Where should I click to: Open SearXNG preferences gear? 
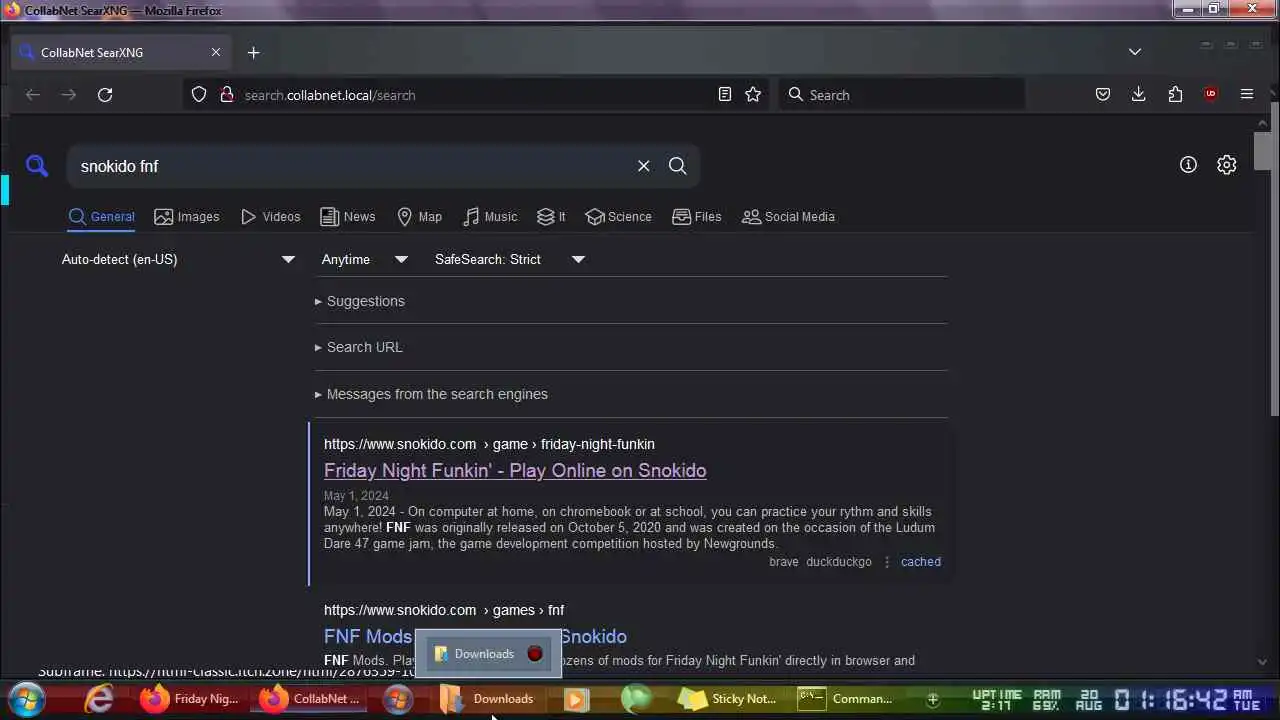click(1227, 165)
